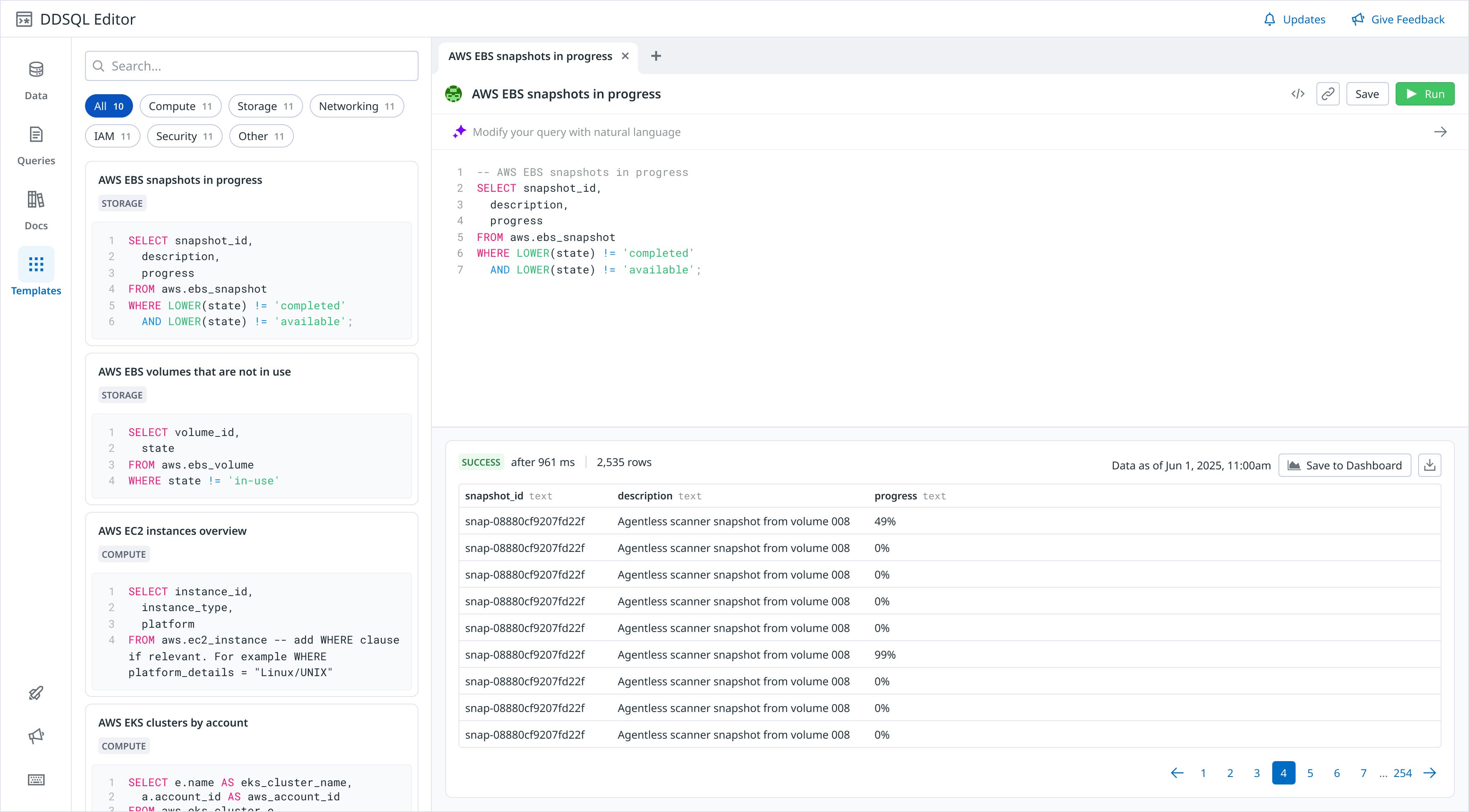
Task: Open the Docs panel
Action: coord(35,208)
